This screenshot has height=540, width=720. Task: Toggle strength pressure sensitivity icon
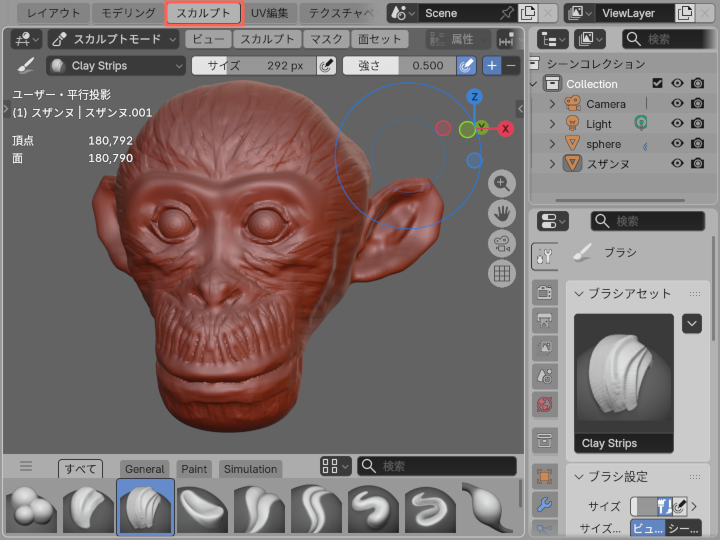(x=466, y=66)
